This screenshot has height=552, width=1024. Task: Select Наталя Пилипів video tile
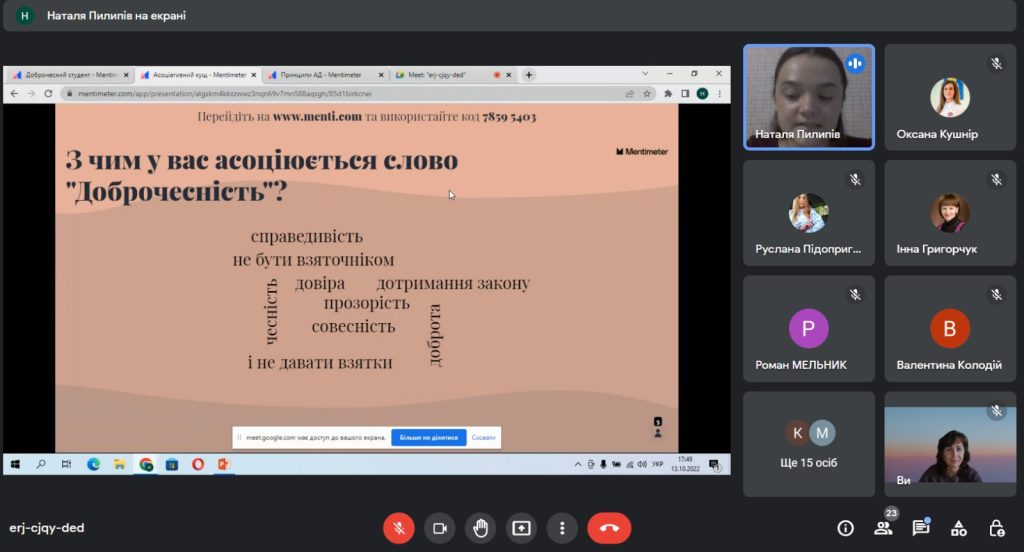pos(809,97)
